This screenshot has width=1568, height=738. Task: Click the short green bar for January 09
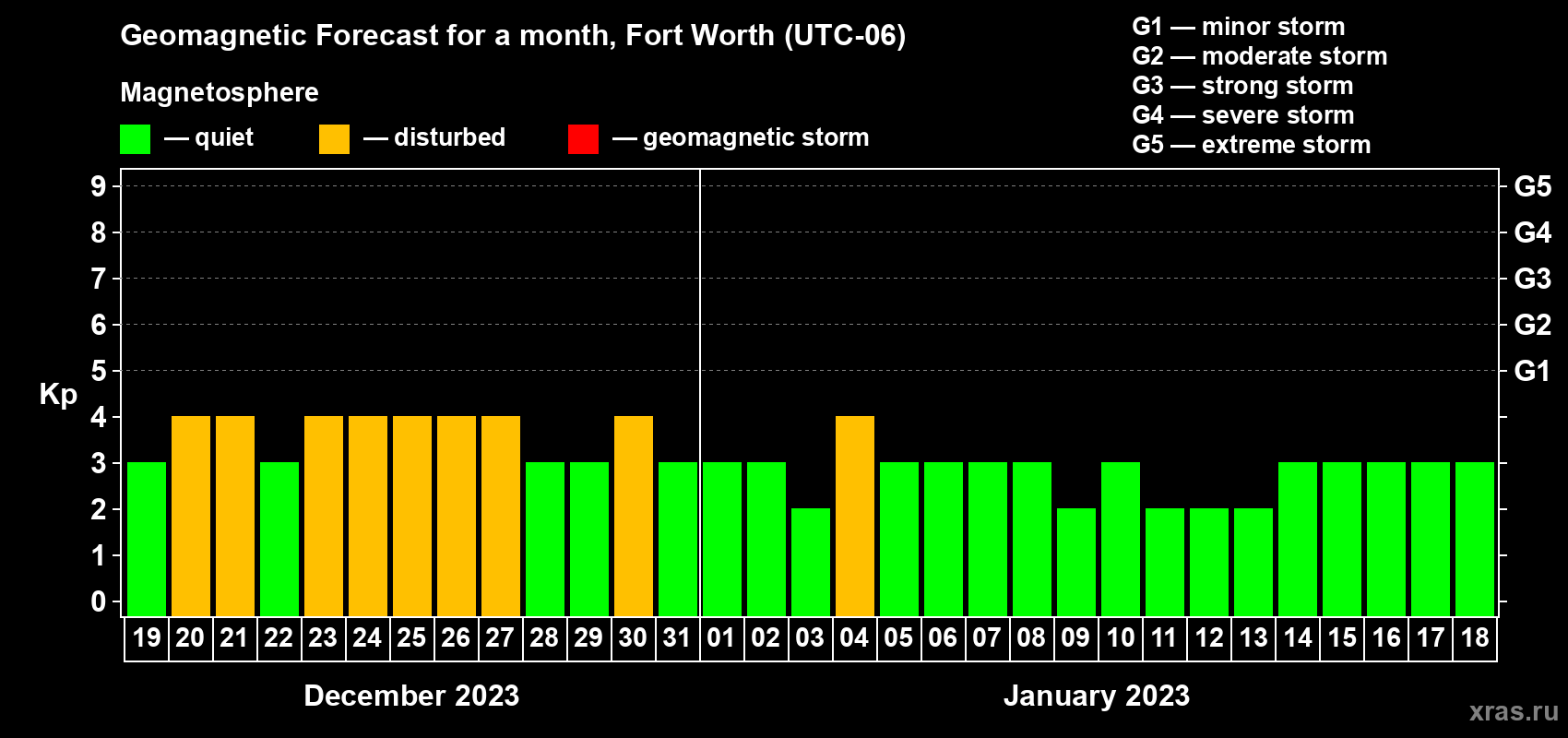coord(1076,562)
